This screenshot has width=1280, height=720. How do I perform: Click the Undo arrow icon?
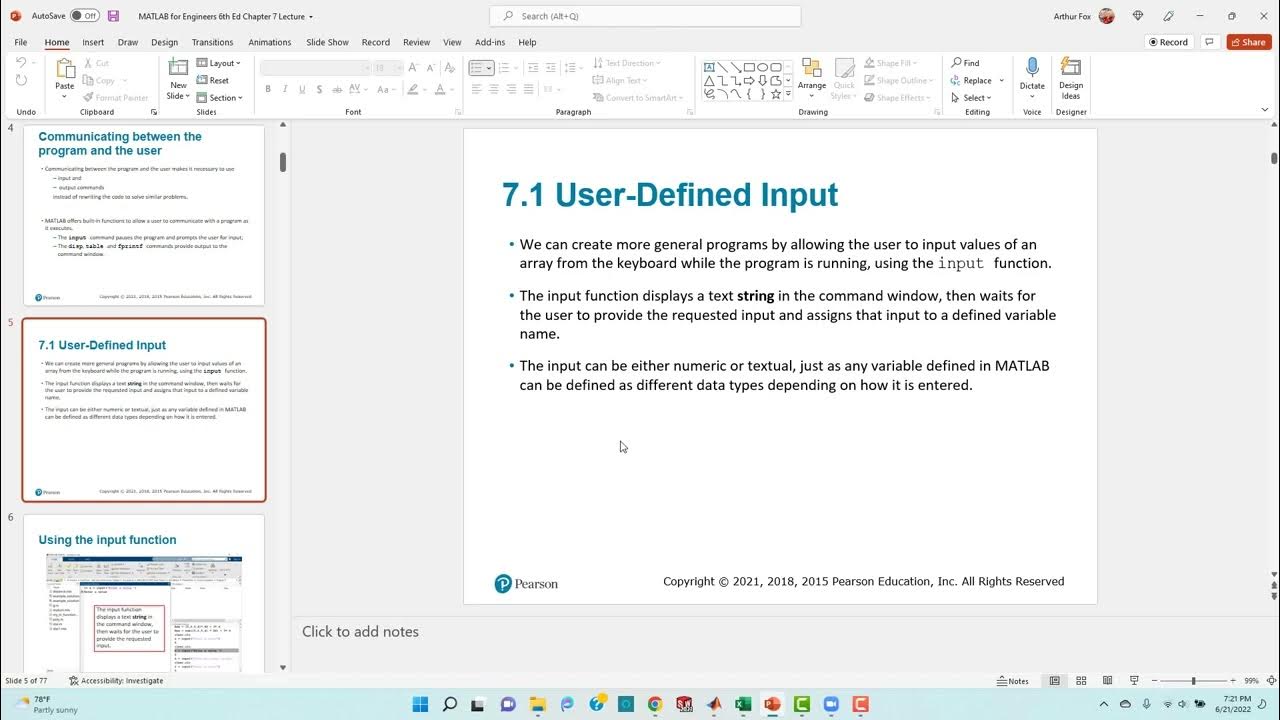tap(22, 63)
